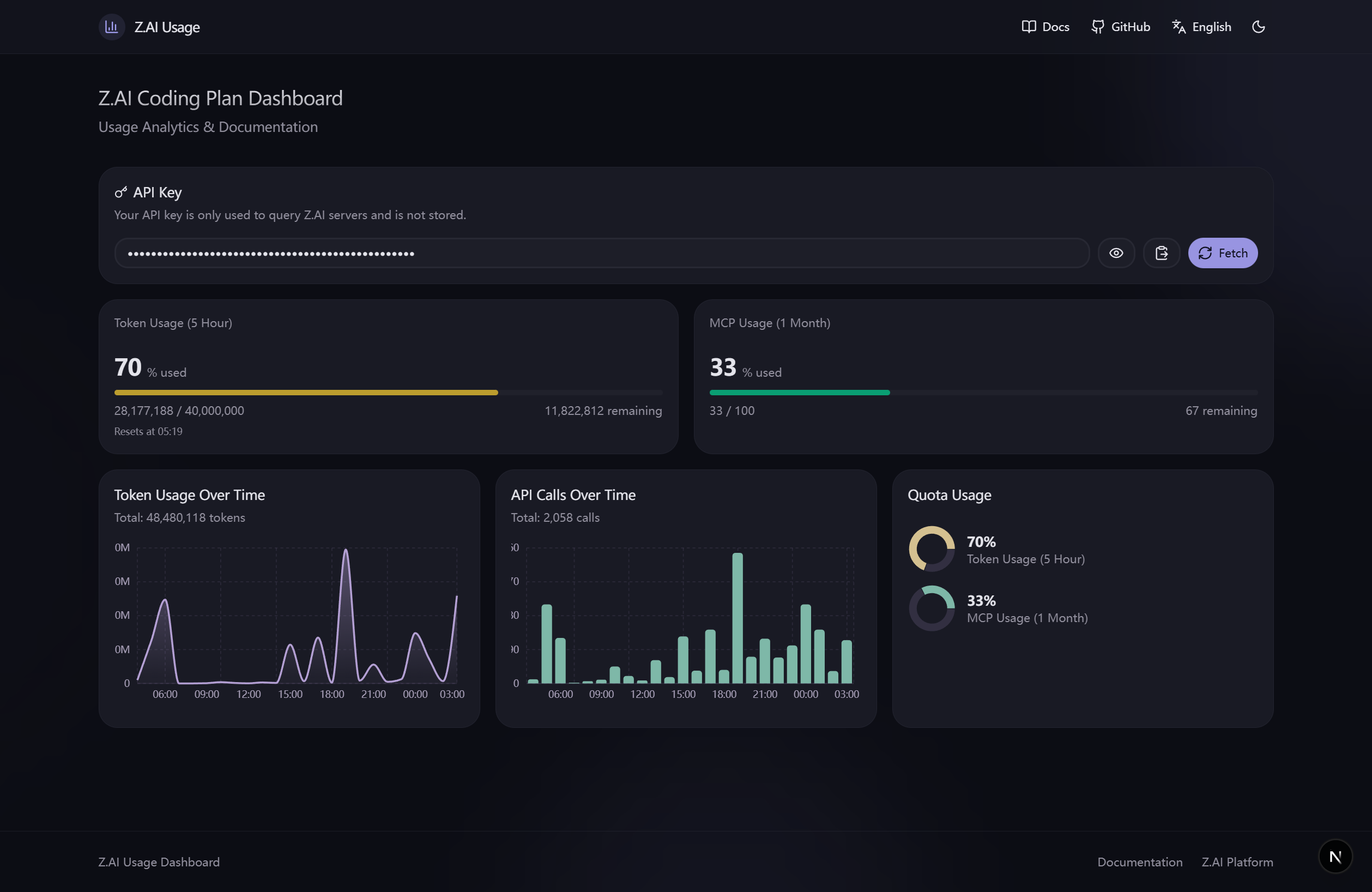1372x892 pixels.
Task: Click "Resets at 05:19" text
Action: (x=148, y=432)
